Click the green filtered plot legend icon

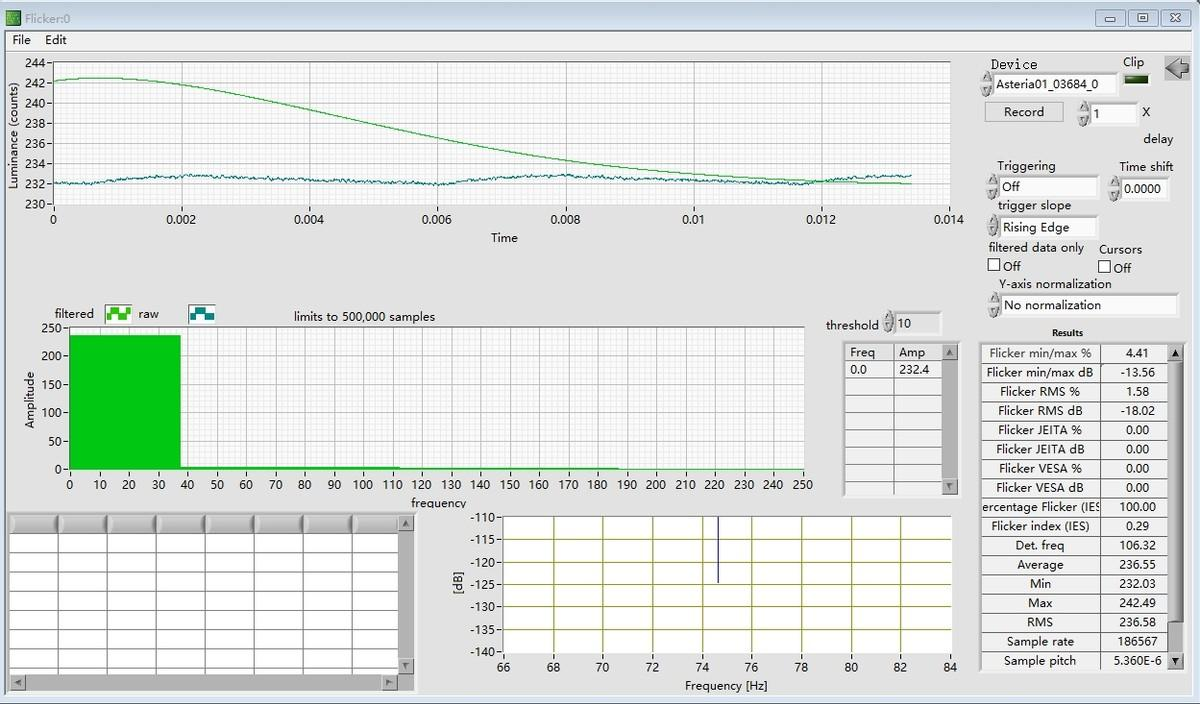tap(119, 314)
